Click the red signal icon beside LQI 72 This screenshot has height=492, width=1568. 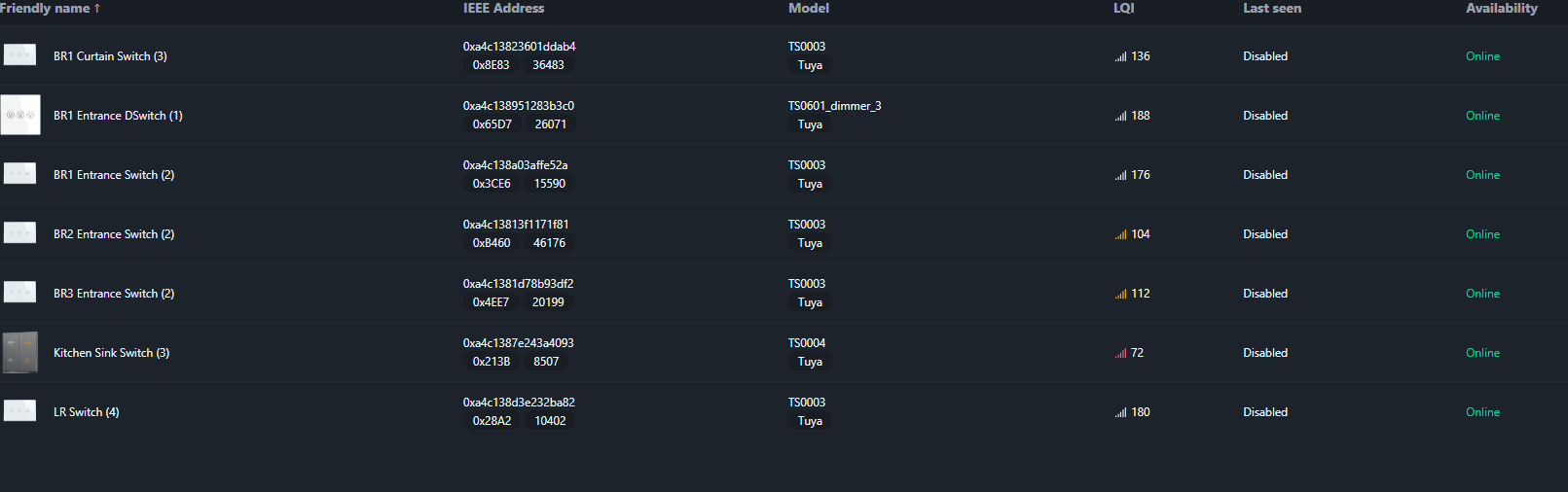click(1120, 353)
